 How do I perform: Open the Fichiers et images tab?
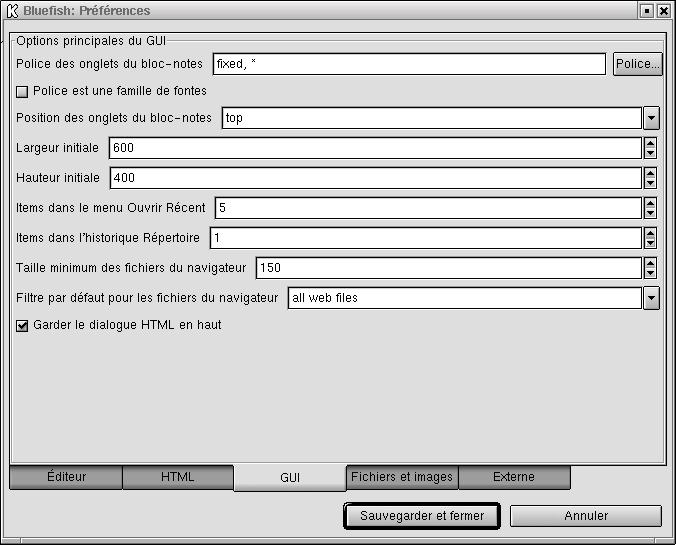point(402,477)
